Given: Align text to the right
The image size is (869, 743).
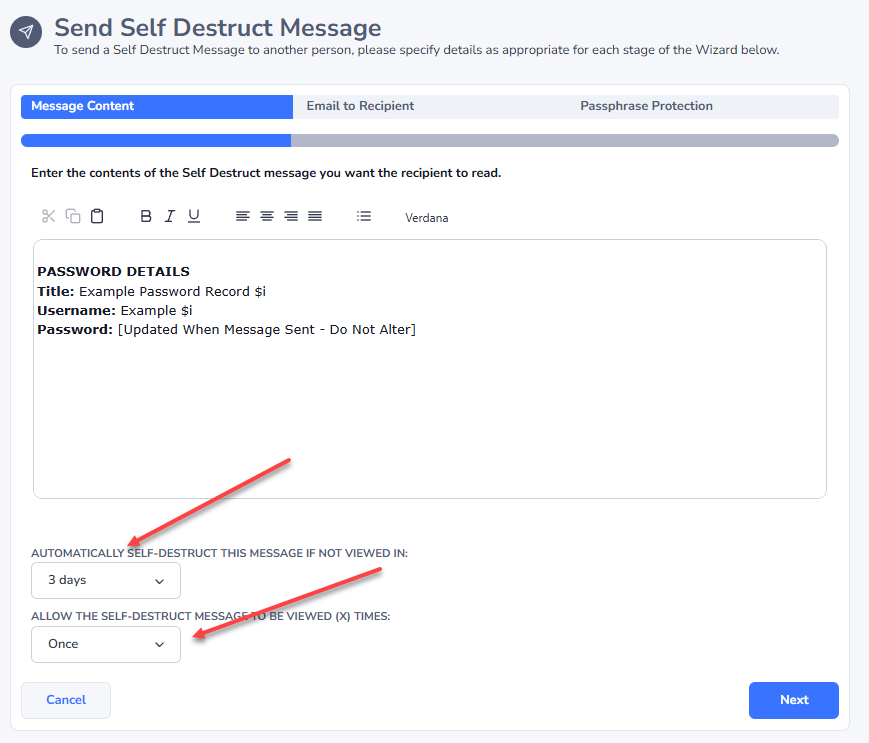Looking at the screenshot, I should [291, 216].
